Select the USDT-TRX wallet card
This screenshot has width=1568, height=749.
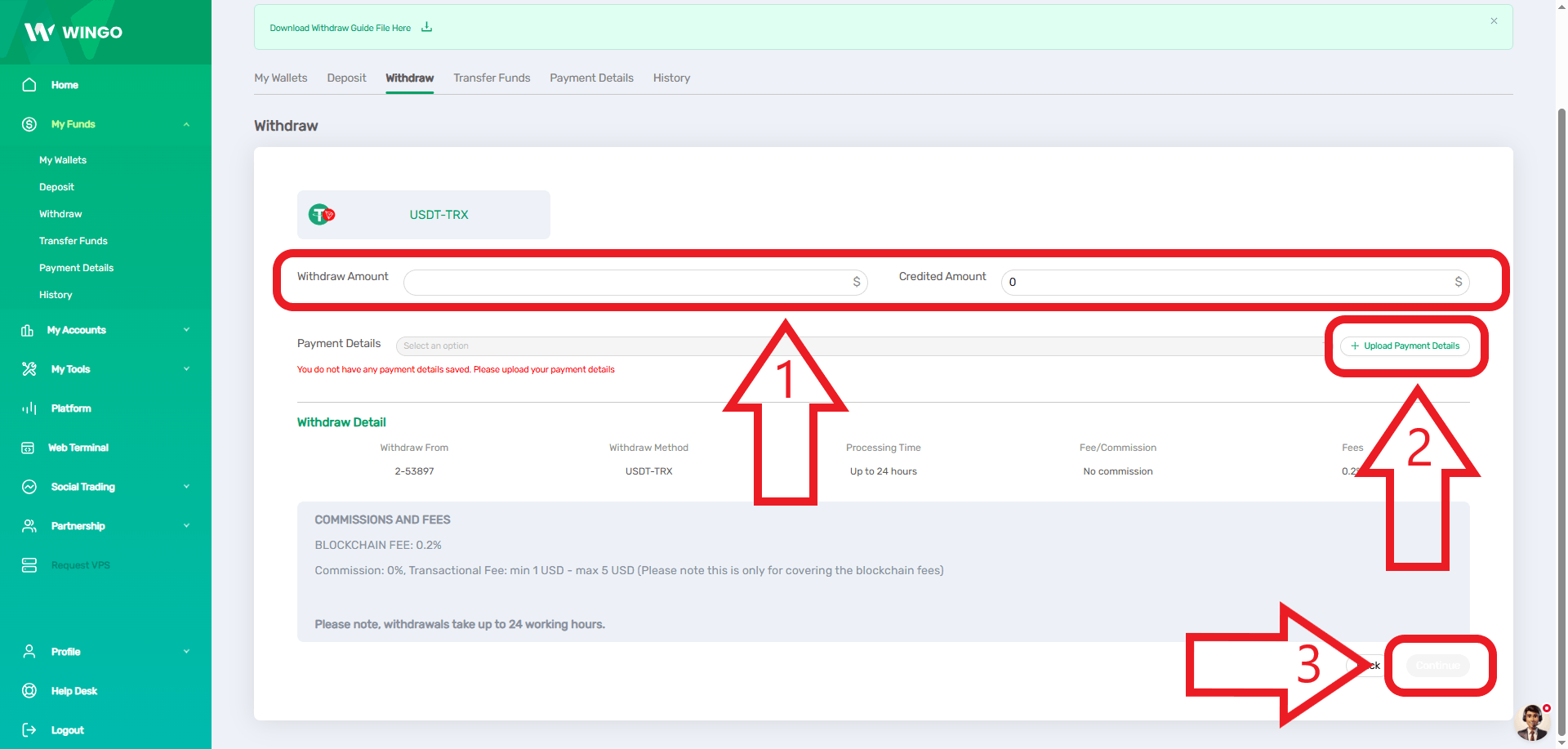coord(423,215)
